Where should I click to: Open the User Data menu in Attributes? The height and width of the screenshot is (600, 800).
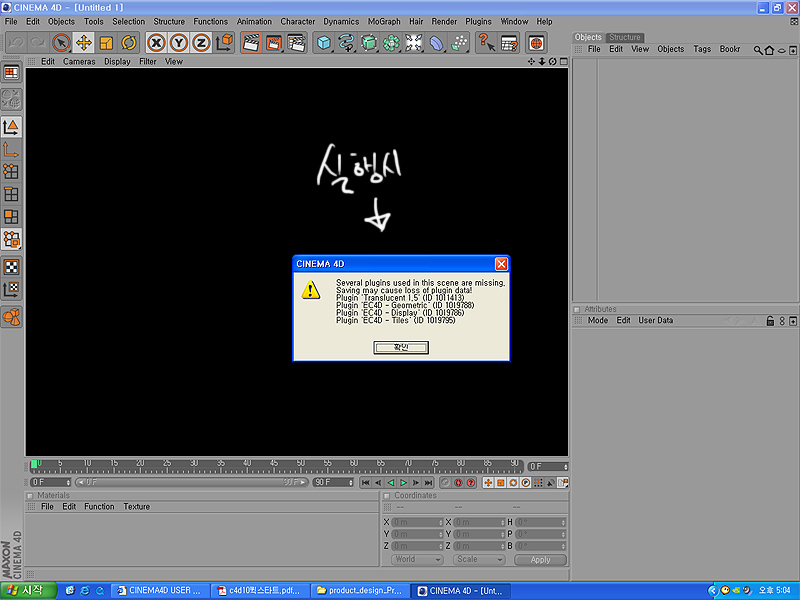(x=656, y=320)
